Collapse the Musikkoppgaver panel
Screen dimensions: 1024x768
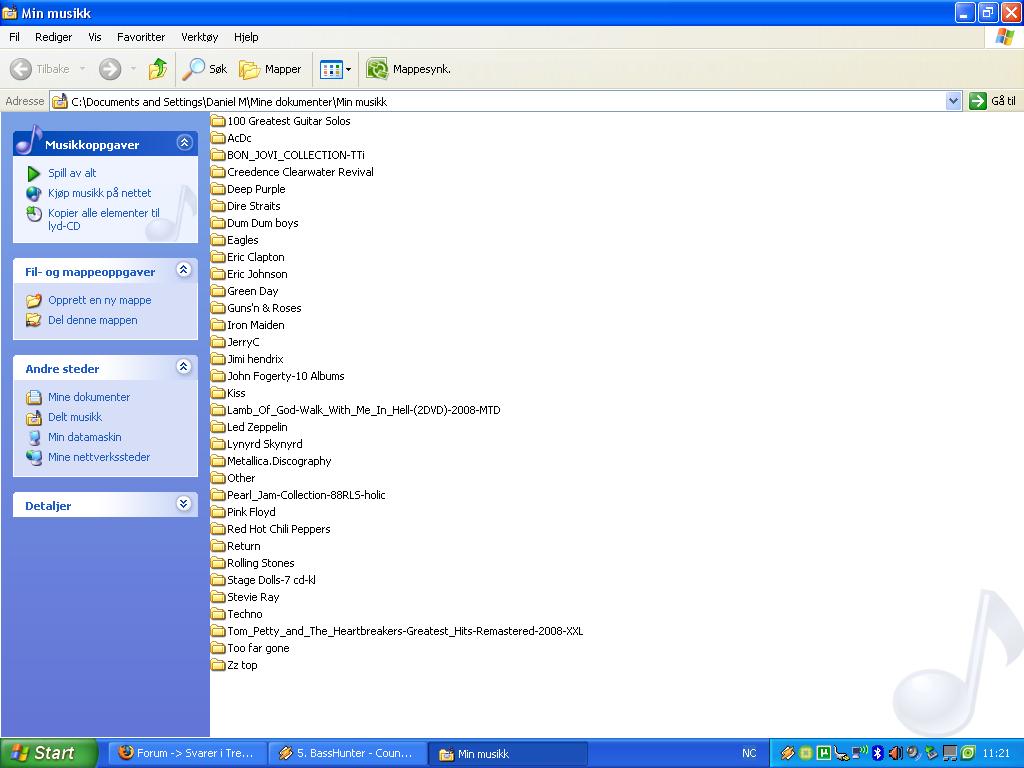pyautogui.click(x=185, y=142)
